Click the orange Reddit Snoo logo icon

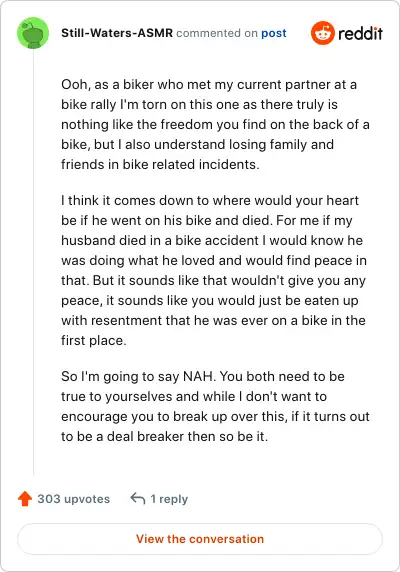[x=323, y=33]
